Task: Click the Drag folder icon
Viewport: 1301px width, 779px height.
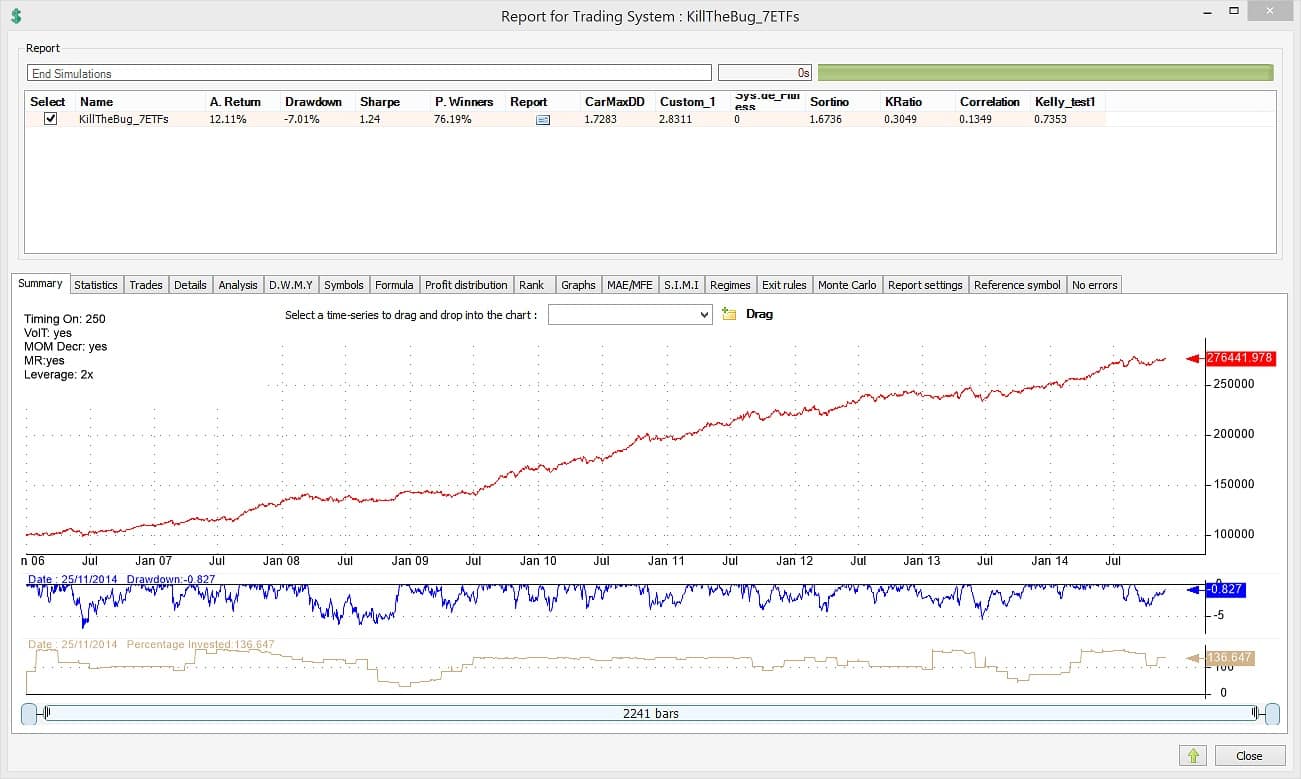Action: (729, 314)
